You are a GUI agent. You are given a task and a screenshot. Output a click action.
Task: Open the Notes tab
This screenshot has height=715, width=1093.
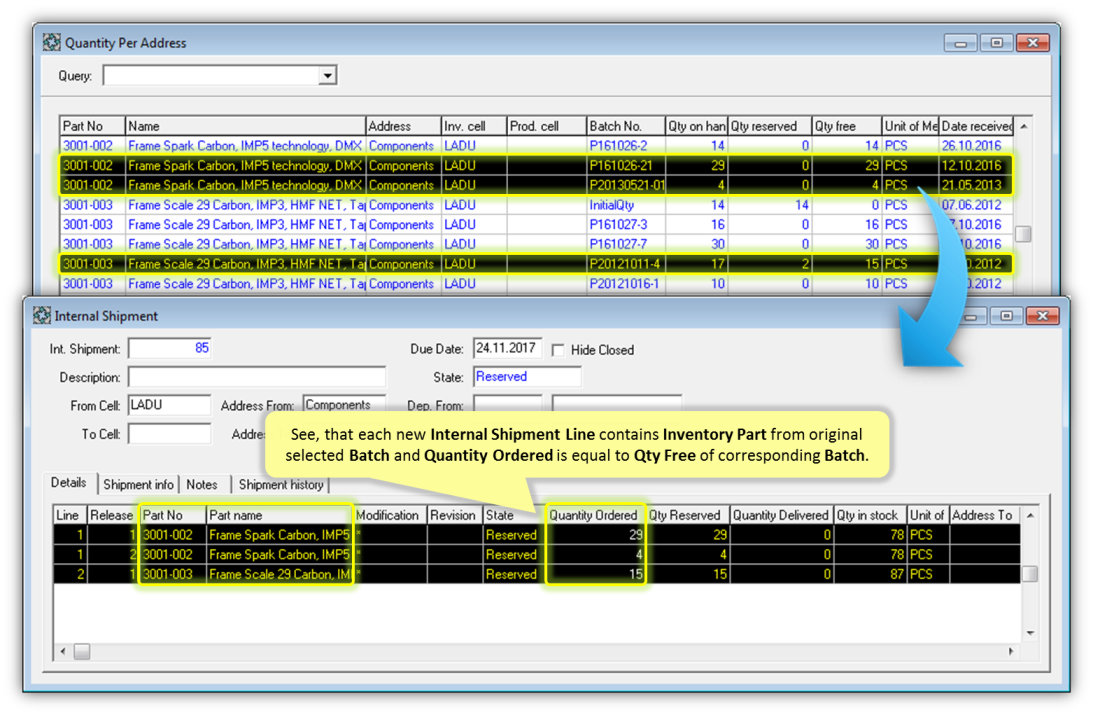pos(202,485)
